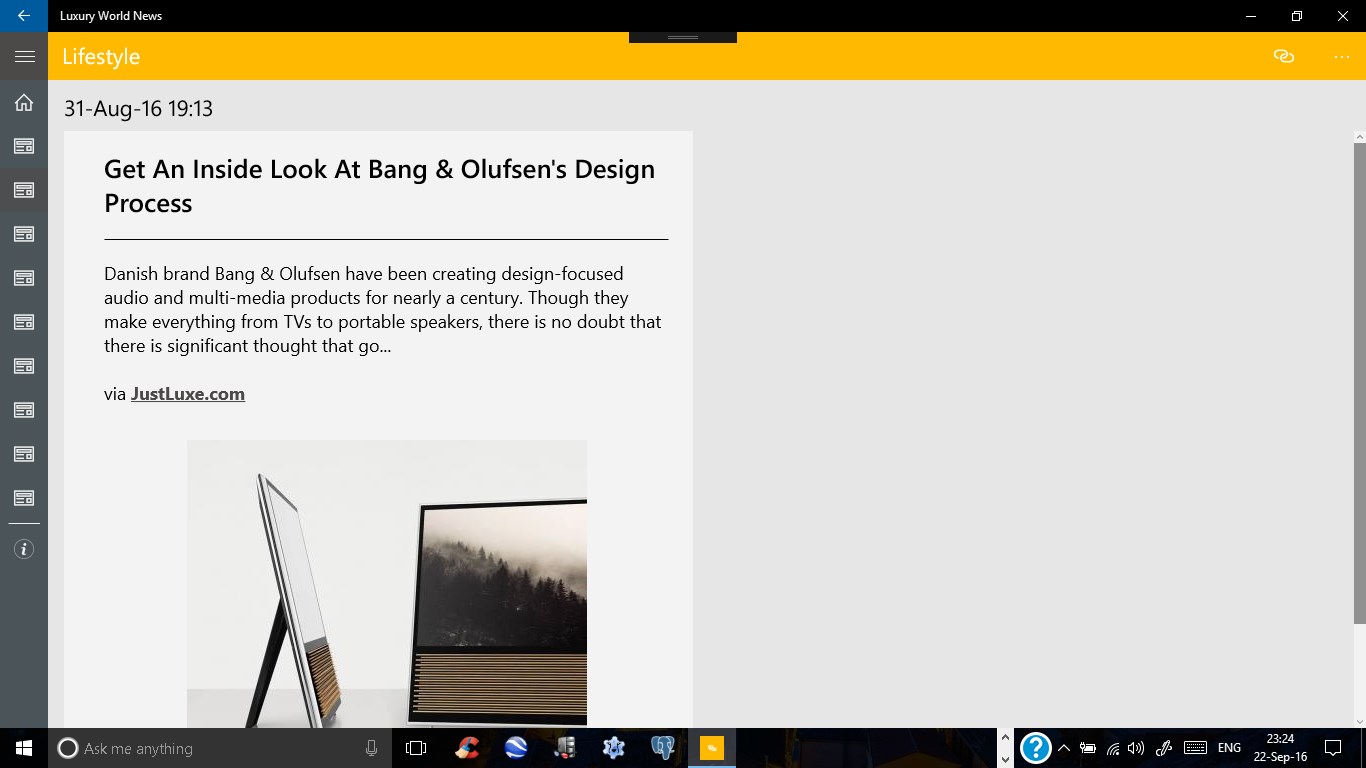Click the Cortana microphone icon

pyautogui.click(x=371, y=748)
